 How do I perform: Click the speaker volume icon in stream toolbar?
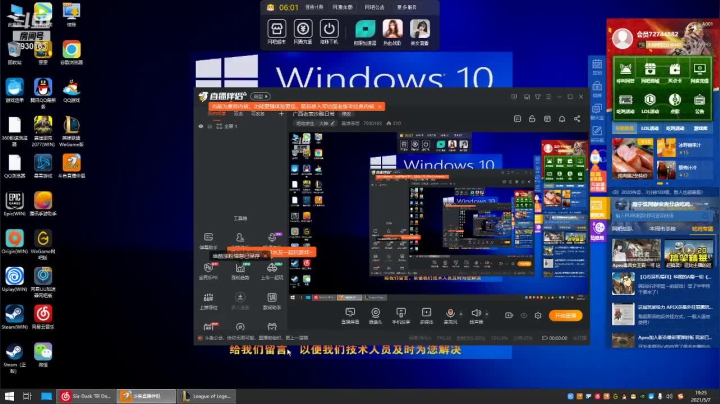point(476,313)
